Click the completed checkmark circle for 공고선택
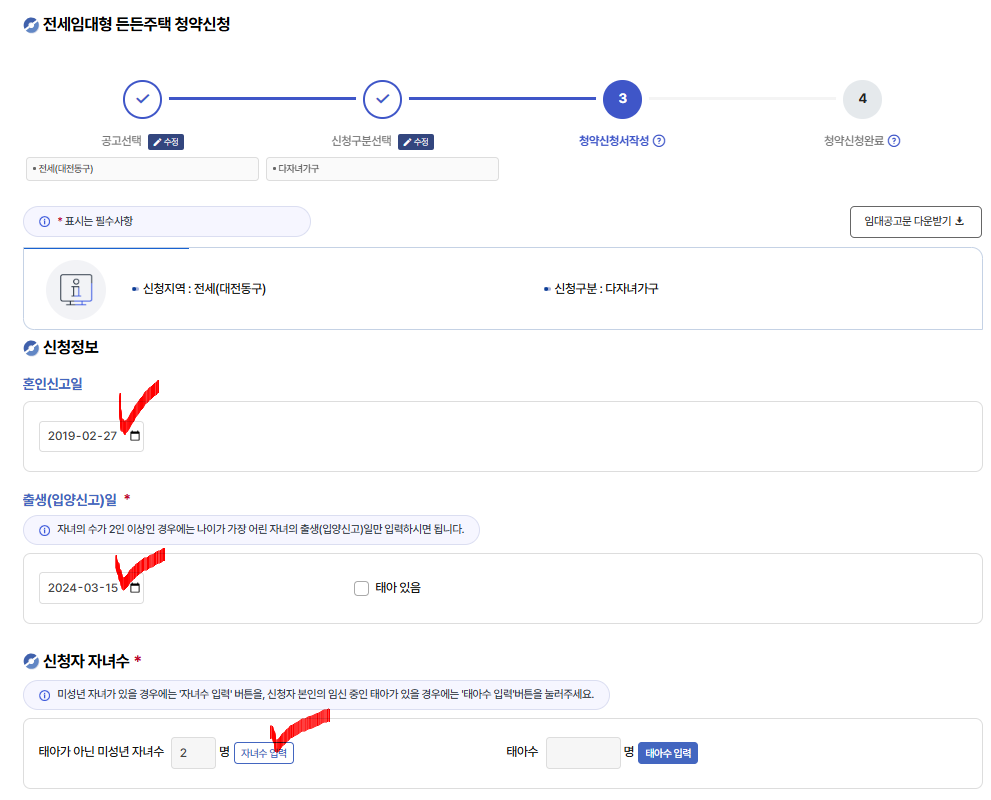Viewport: 991px width, 800px height. (141, 99)
